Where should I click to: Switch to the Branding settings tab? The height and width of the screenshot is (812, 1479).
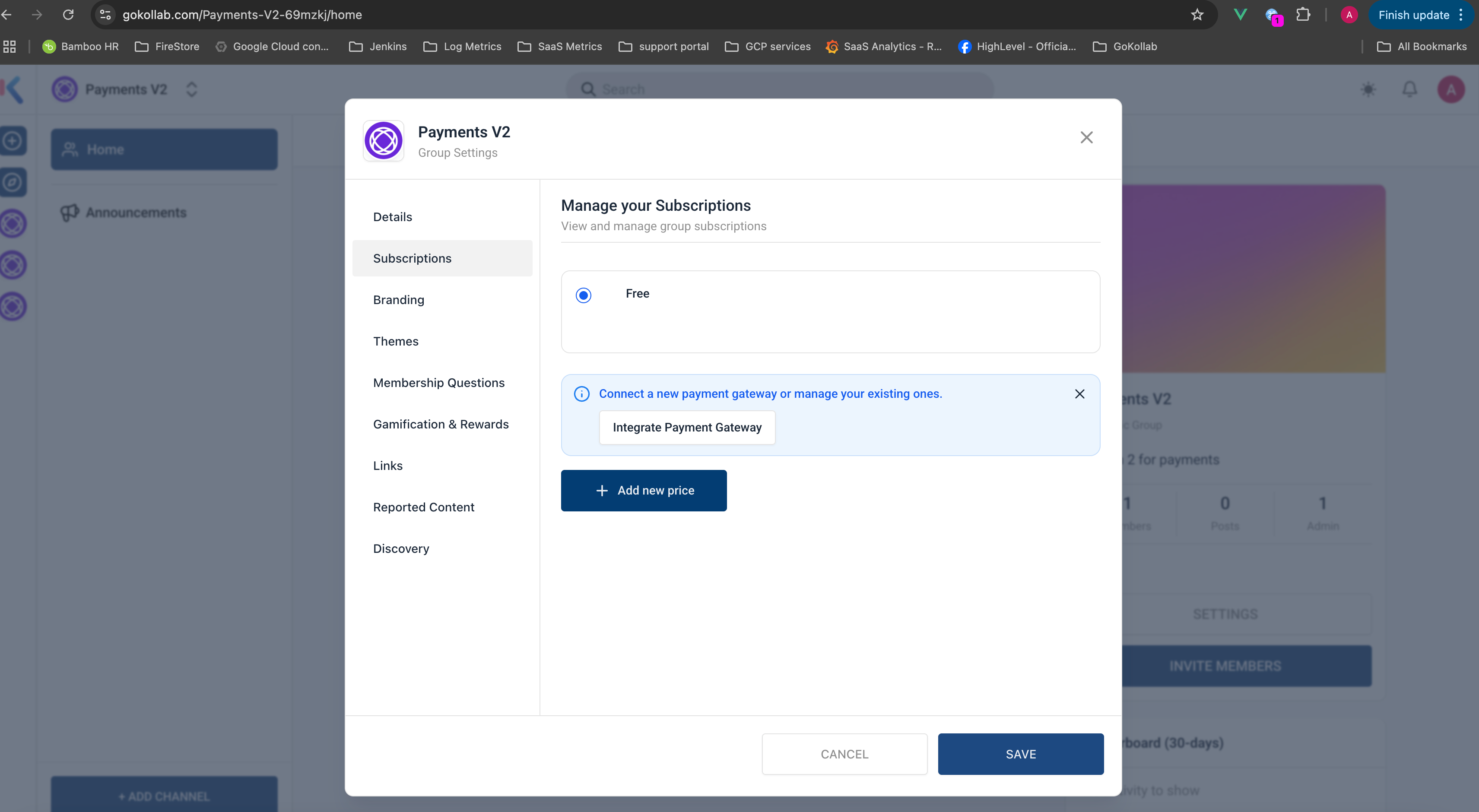point(398,300)
